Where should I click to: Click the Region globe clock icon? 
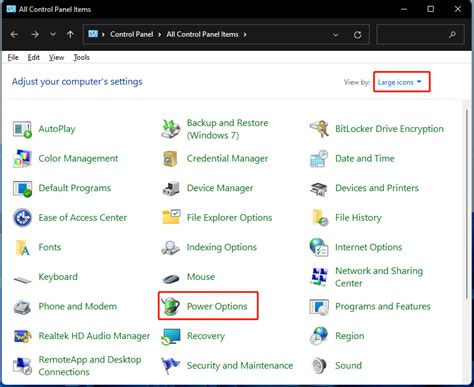[x=319, y=336]
